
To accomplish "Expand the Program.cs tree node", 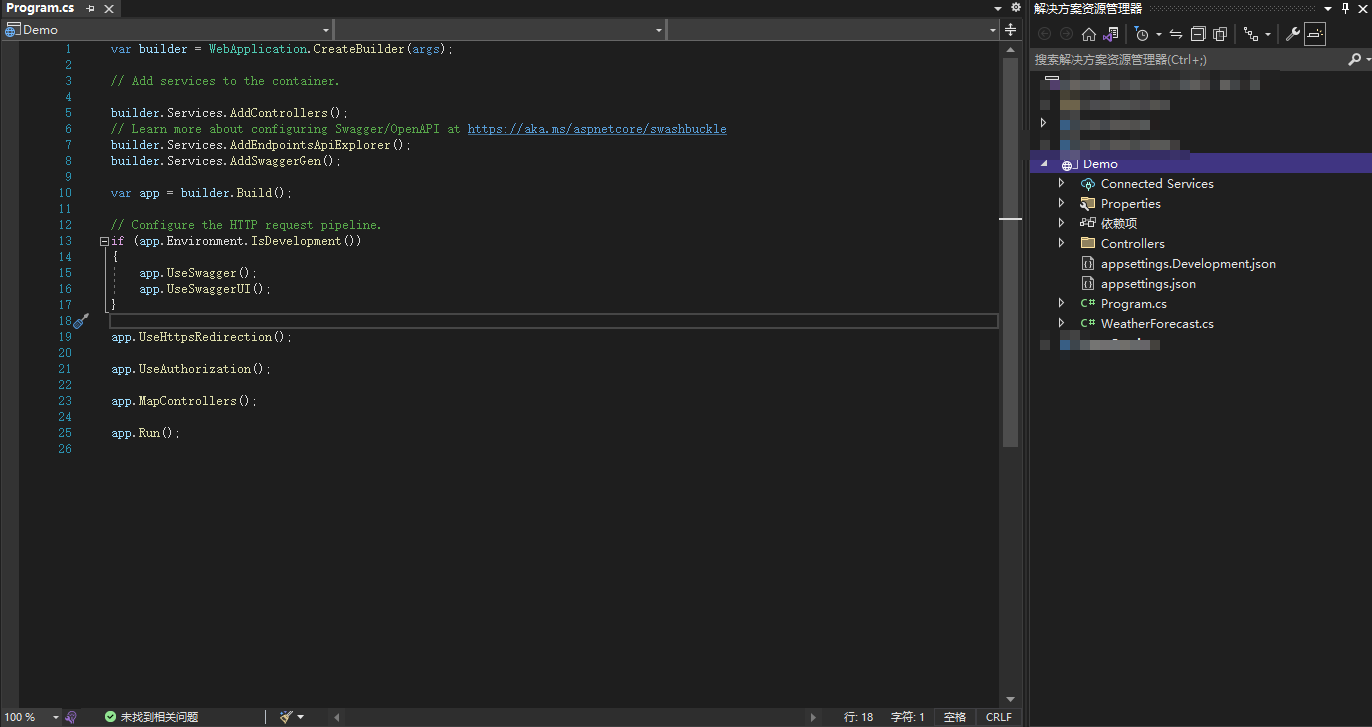I will click(x=1062, y=303).
